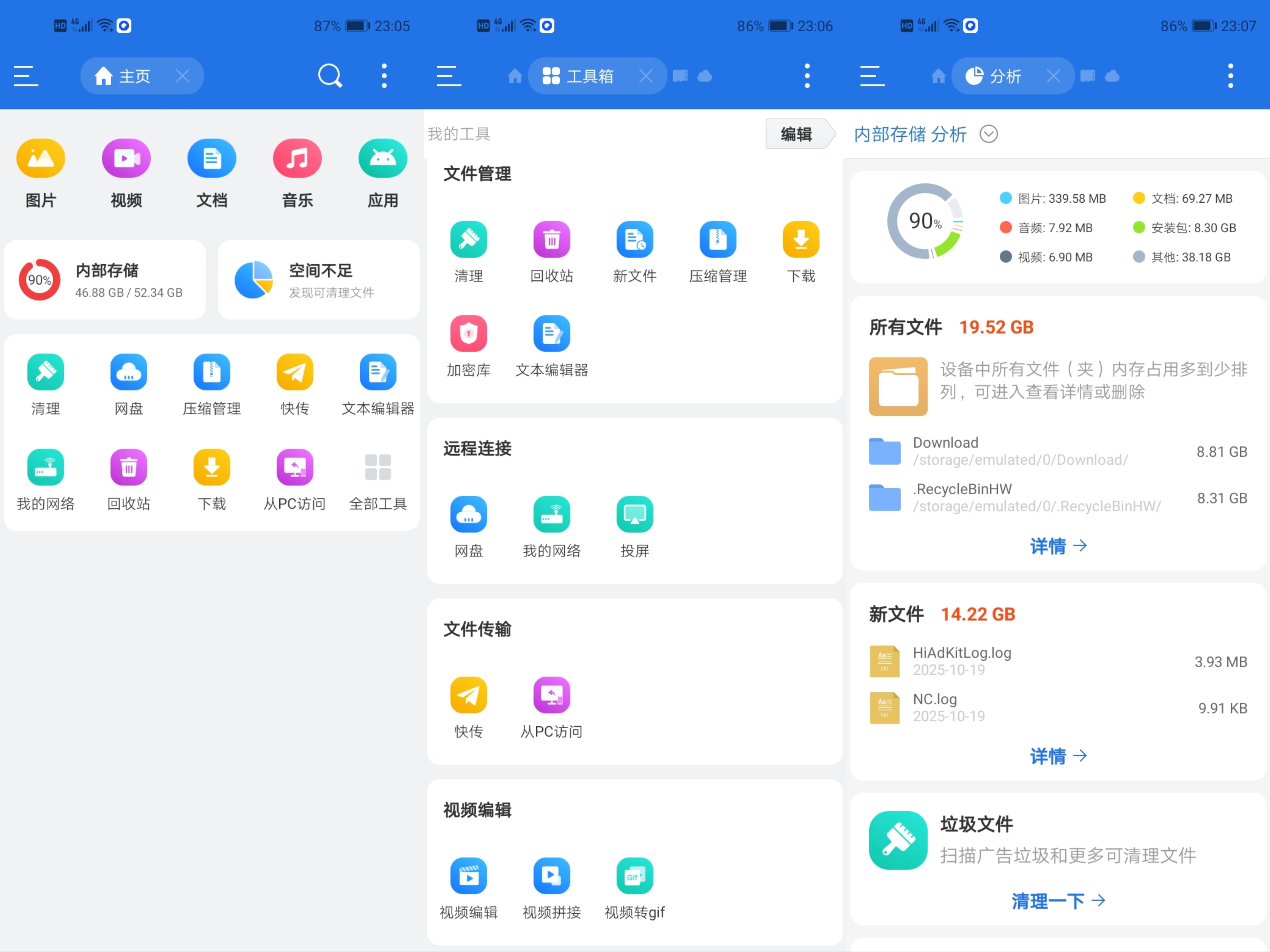Screen dimensions: 1270x952
Task: Expand the 内部存储 分析 dropdown arrow
Action: pos(989,134)
